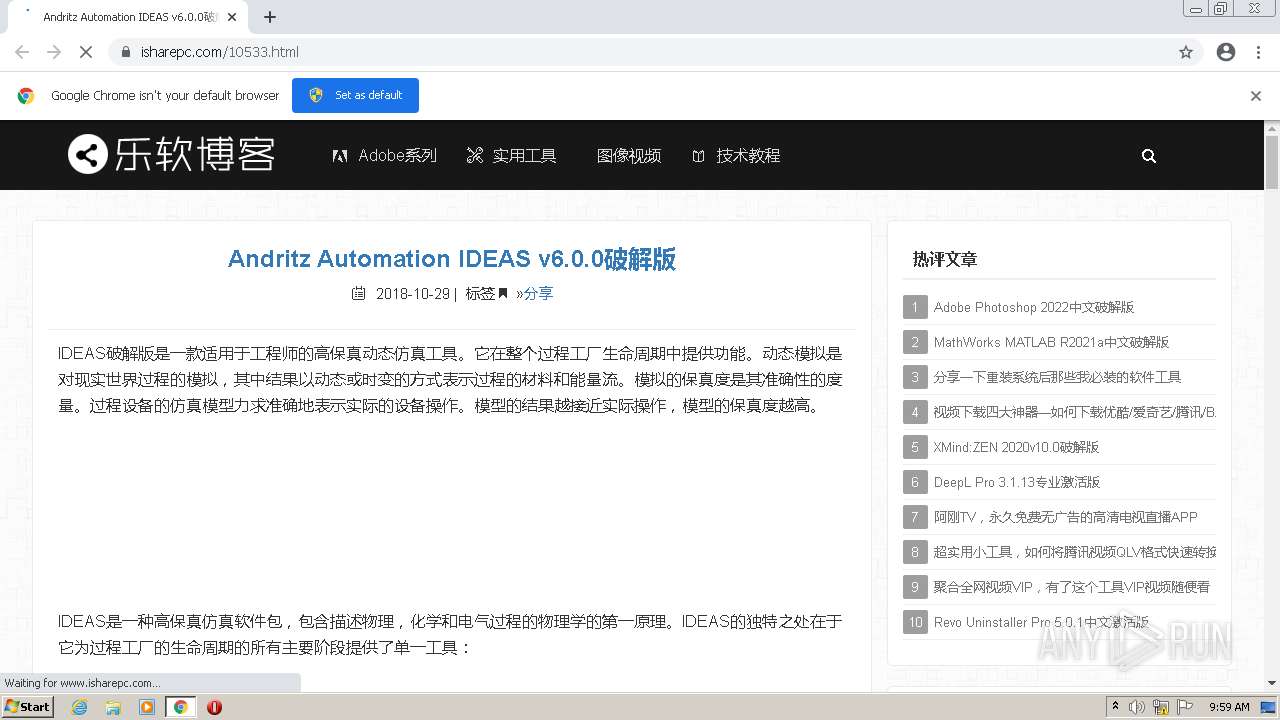1280x720 pixels.
Task: Click rank badge number 1
Action: coord(915,307)
